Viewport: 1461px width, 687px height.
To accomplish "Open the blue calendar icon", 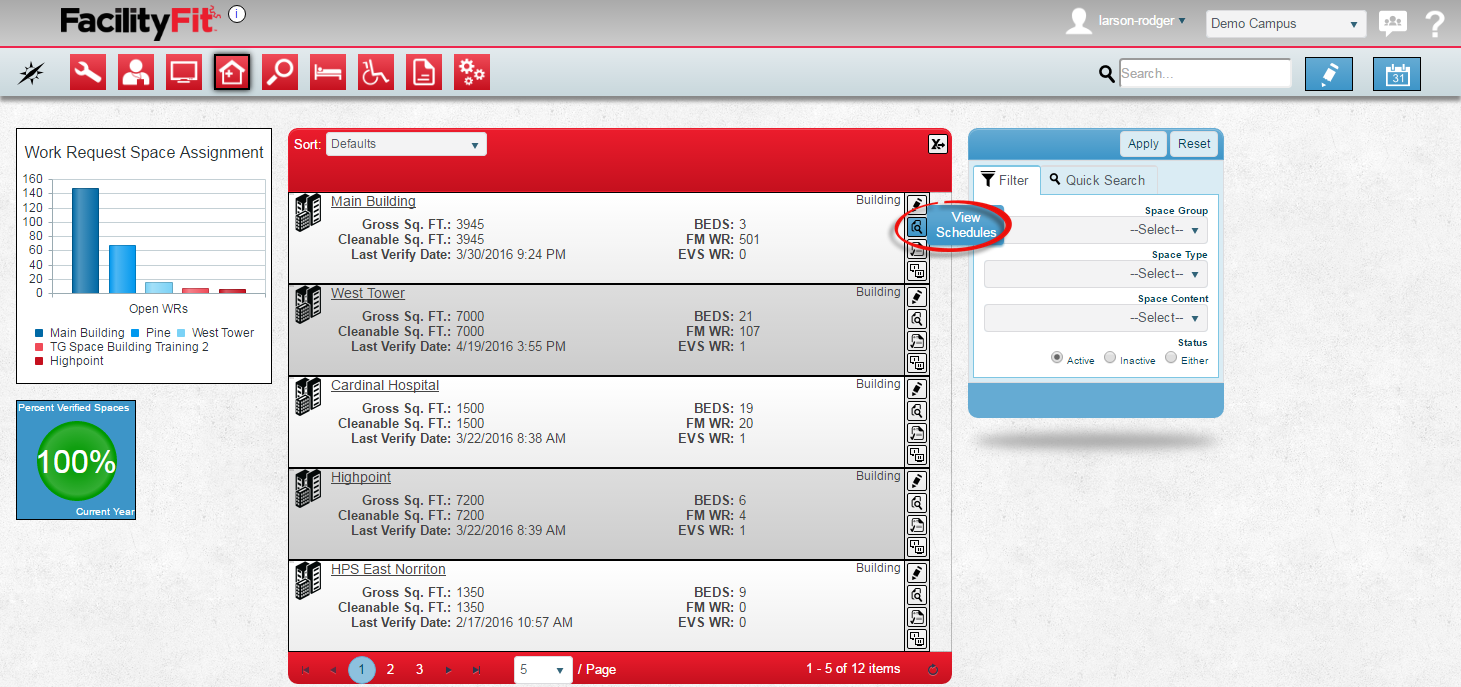I will point(1396,74).
